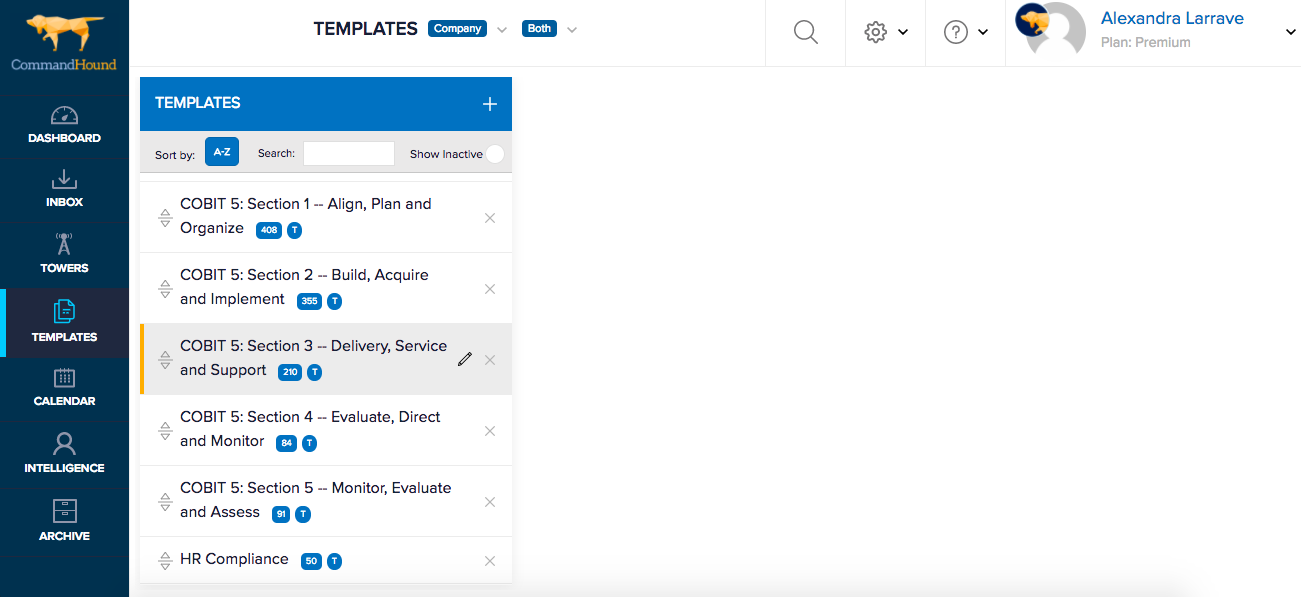Delete COBIT 5 Section 2 template with X
Image resolution: width=1301 pixels, height=597 pixels.
click(x=490, y=289)
